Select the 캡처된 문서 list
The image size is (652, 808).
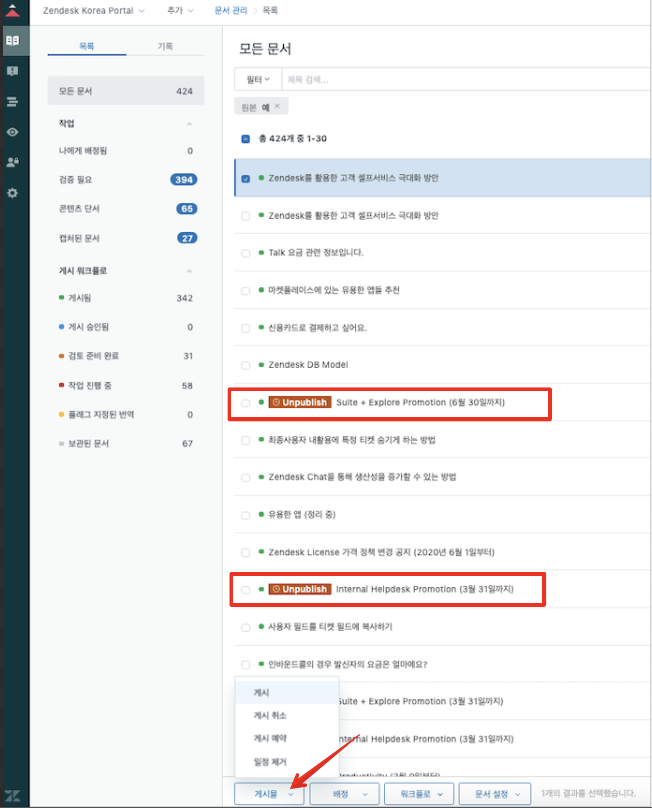click(x=126, y=238)
